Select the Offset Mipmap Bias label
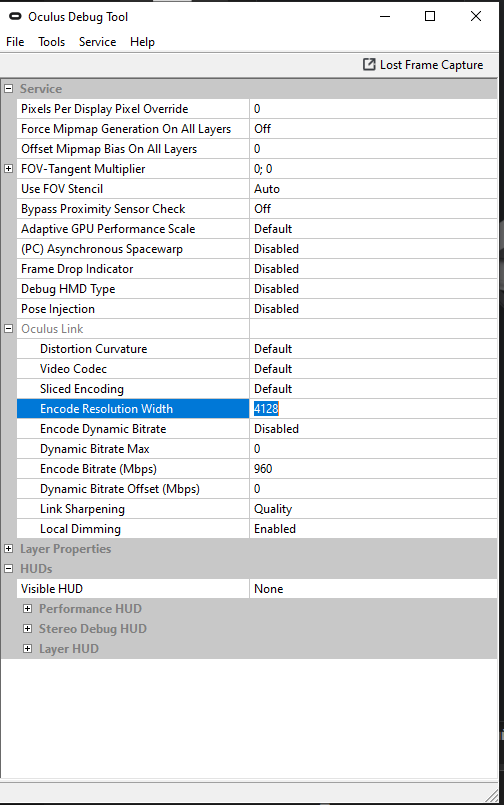The height and width of the screenshot is (805, 504). pos(109,149)
